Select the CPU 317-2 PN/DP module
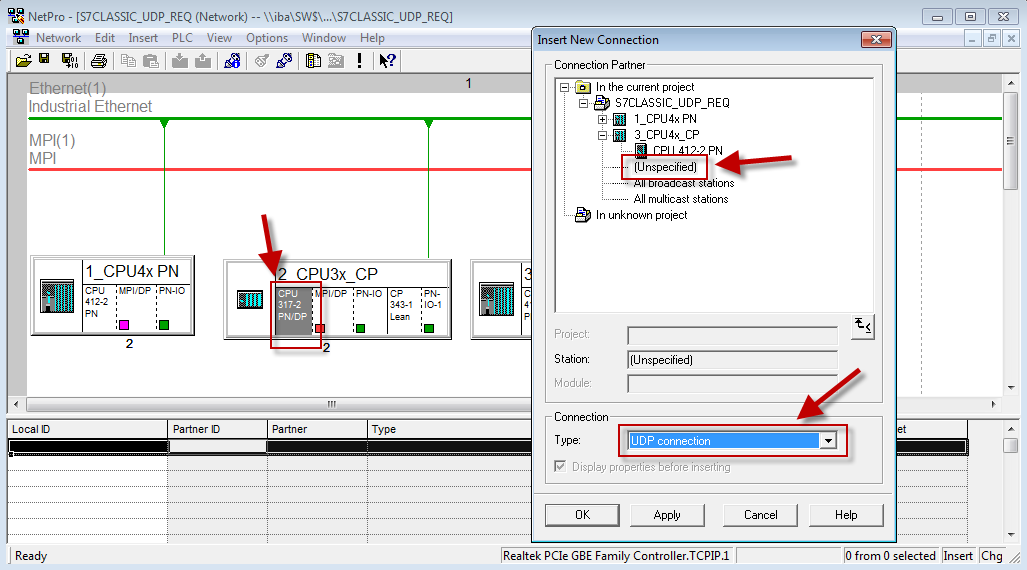1027x570 pixels. [x=292, y=305]
